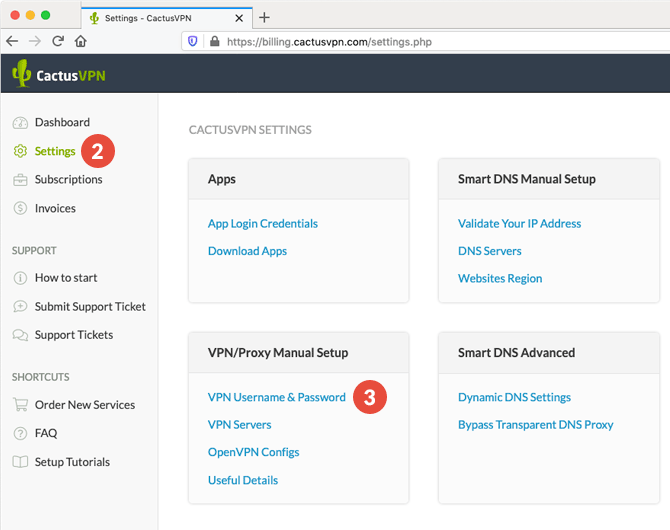Click the browser forward arrow
This screenshot has width=670, height=530.
(35, 41)
